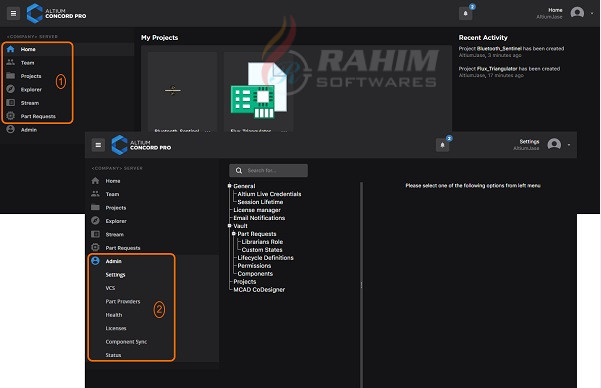Click the Team people icon in the back window sidebar
The width and height of the screenshot is (601, 388).
pos(10,62)
